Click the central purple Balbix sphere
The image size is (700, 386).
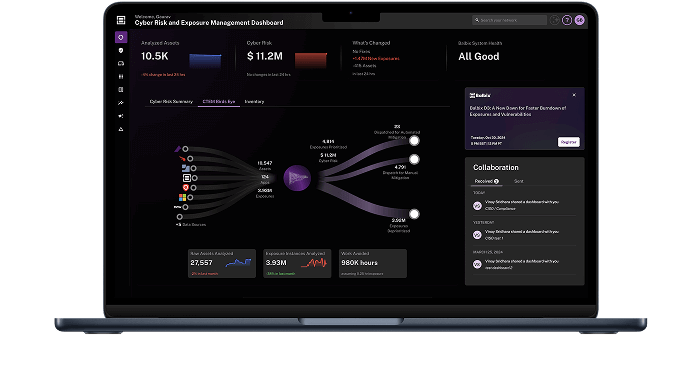297,178
